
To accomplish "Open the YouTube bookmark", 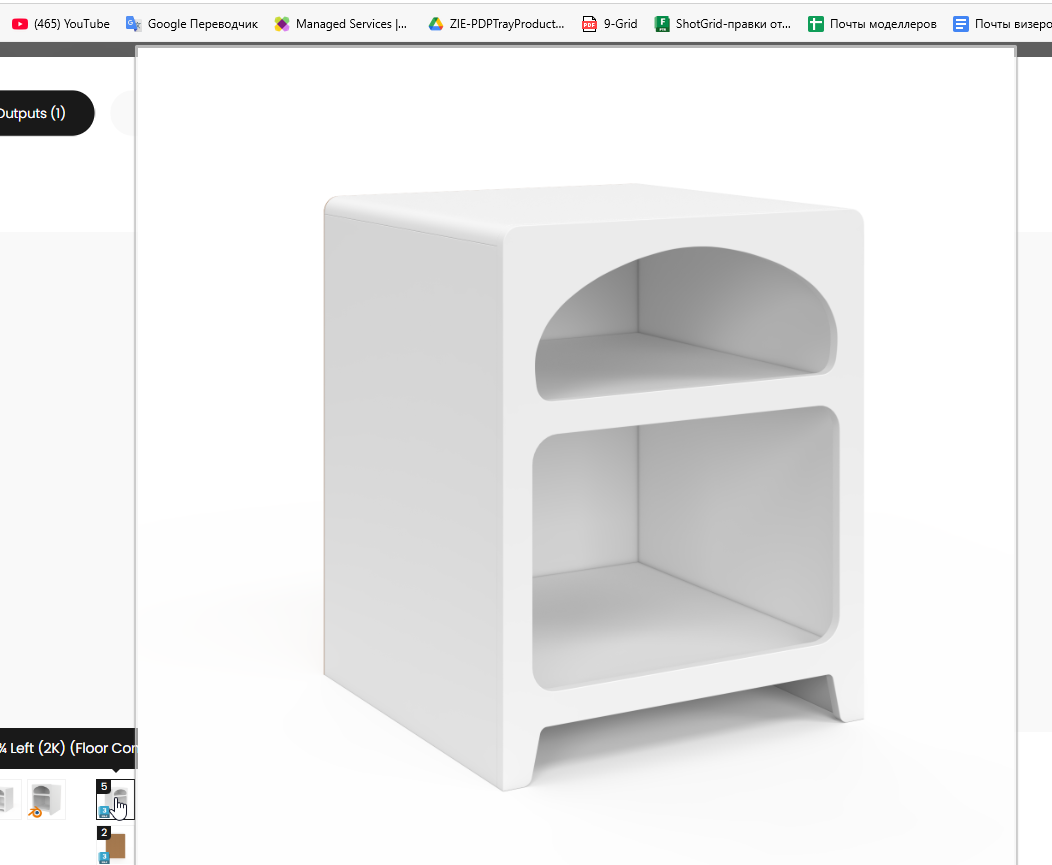I will coord(60,24).
